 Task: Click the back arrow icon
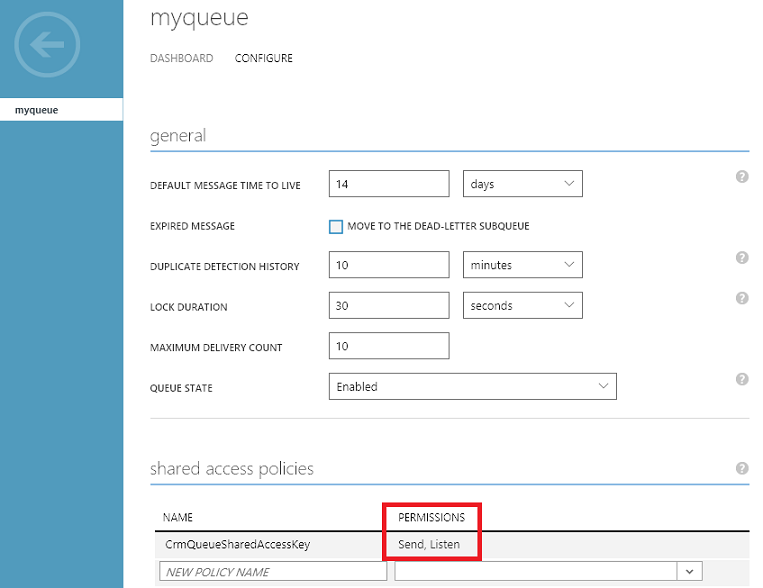[47, 45]
